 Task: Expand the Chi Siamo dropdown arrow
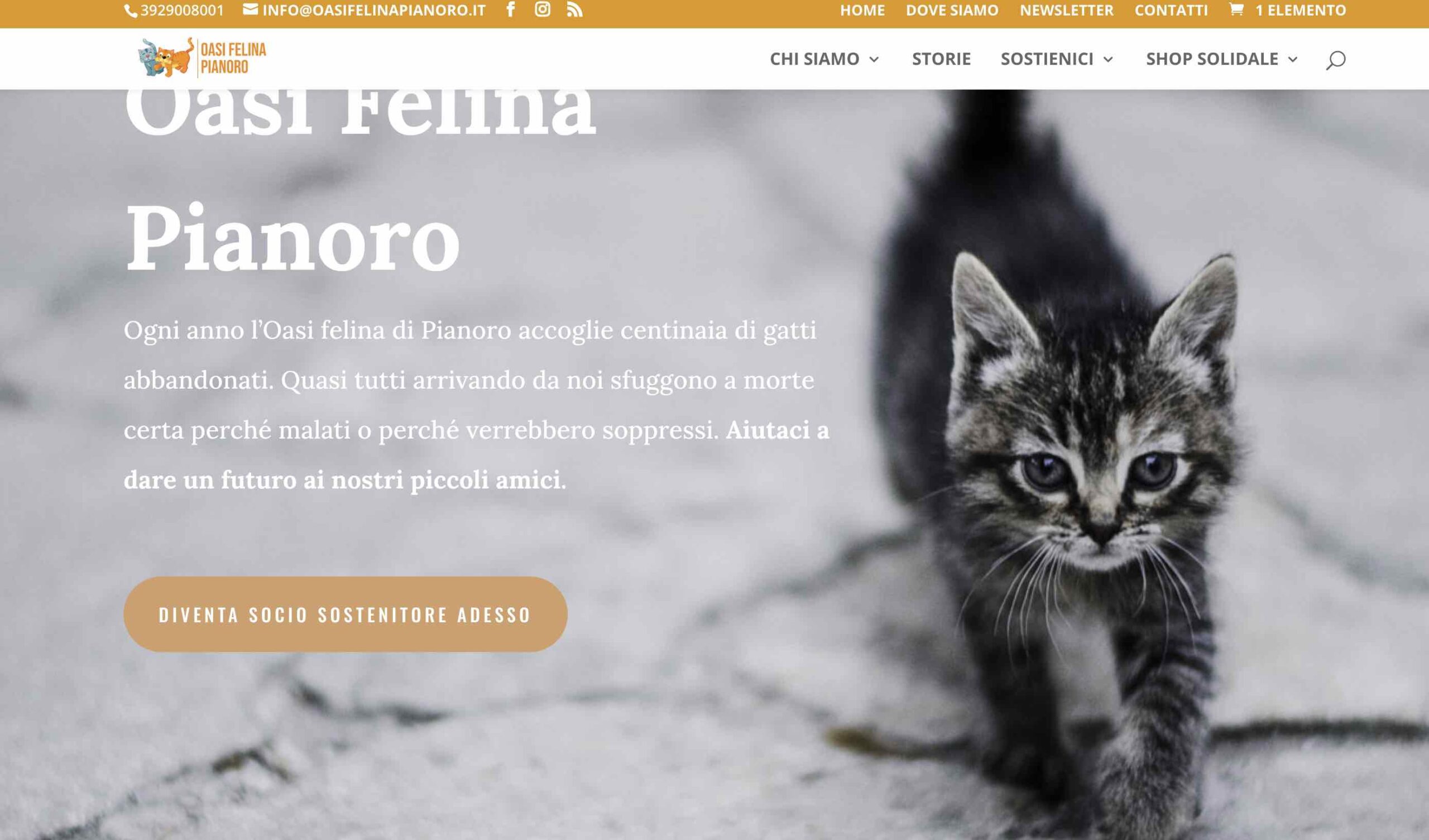click(x=874, y=59)
